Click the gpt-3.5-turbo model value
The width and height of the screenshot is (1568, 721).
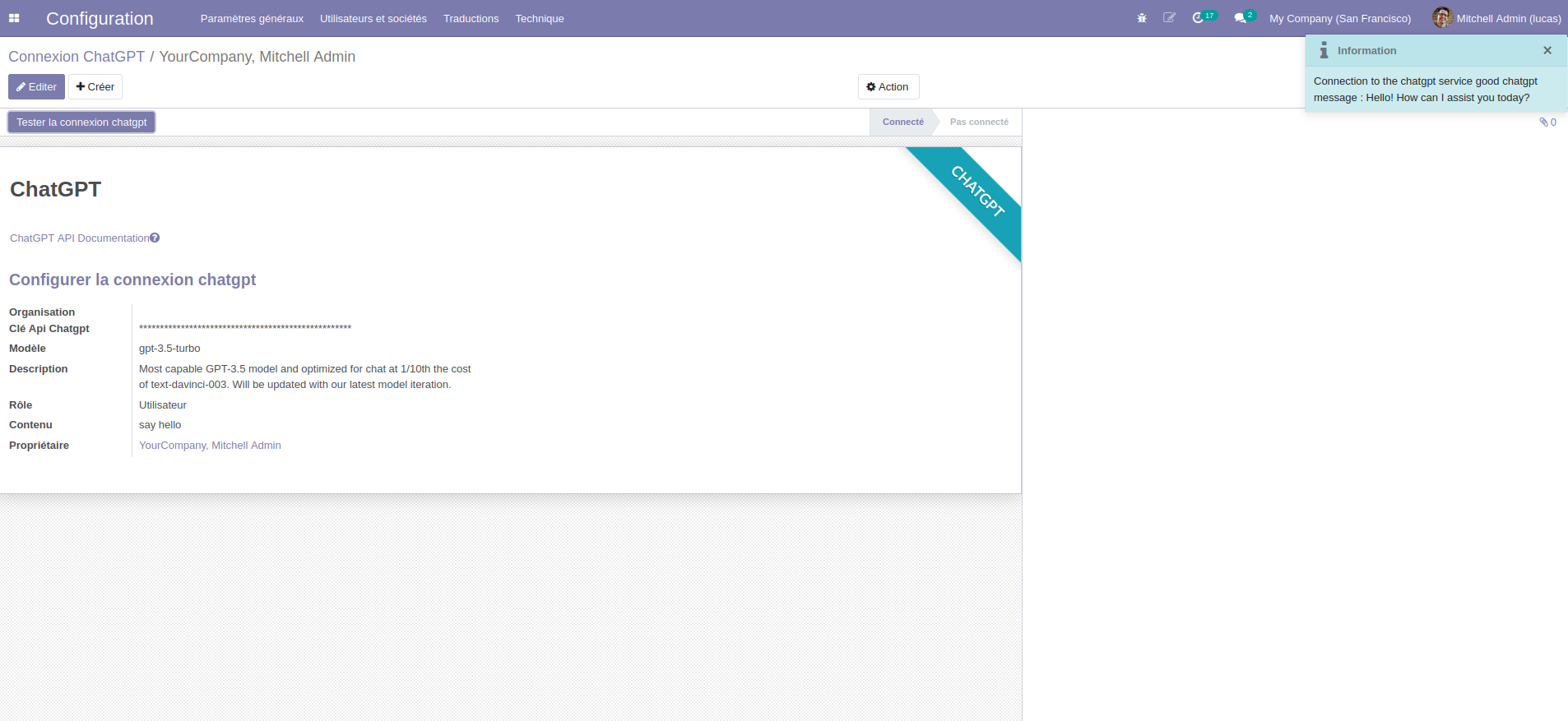click(169, 348)
